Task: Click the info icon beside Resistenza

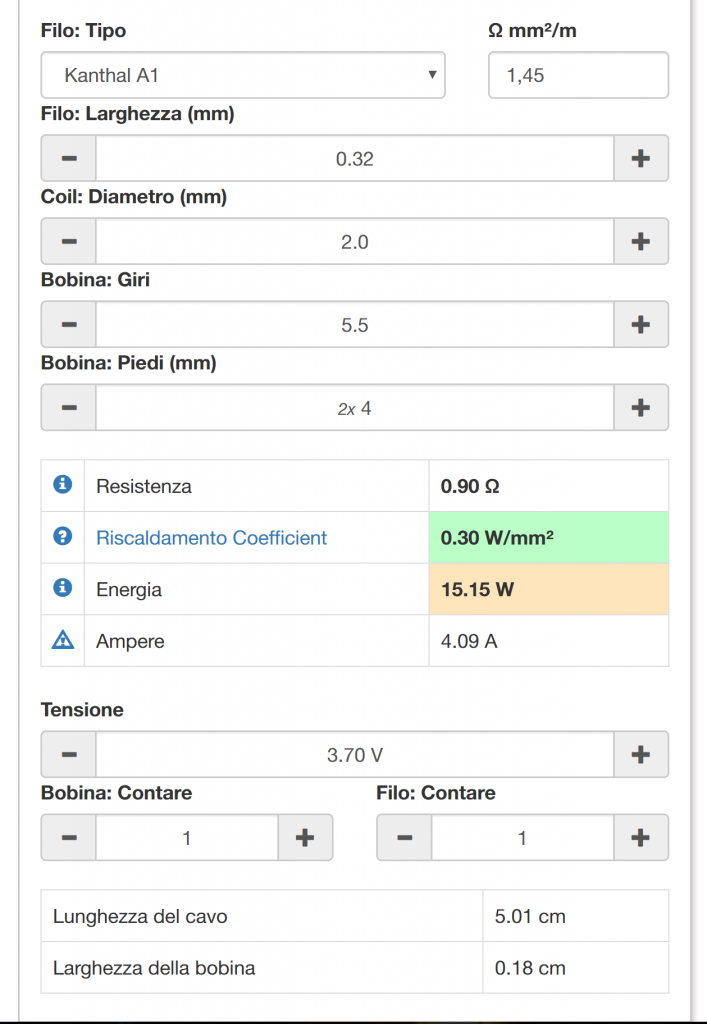Action: (63, 485)
